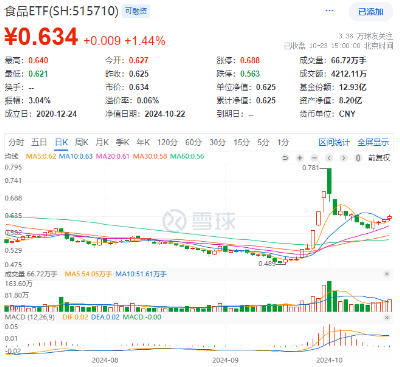Click the 0.485 low price marker

(267, 264)
